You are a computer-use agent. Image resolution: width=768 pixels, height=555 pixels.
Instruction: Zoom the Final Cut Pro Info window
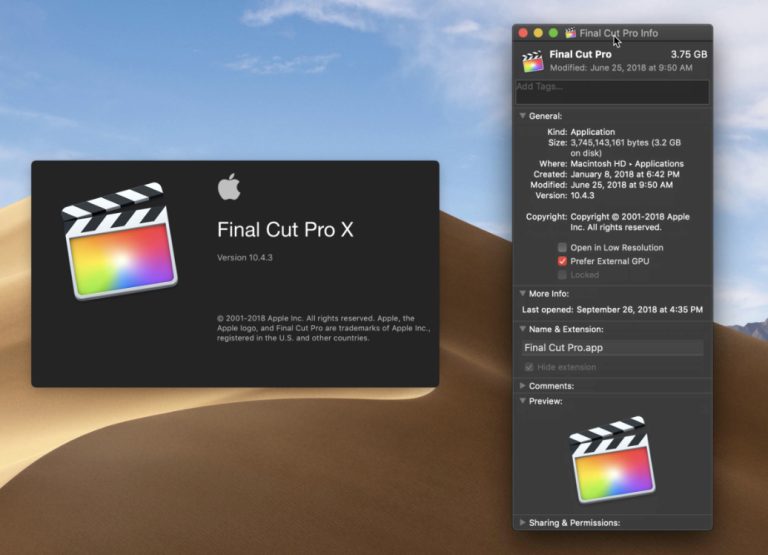point(553,33)
